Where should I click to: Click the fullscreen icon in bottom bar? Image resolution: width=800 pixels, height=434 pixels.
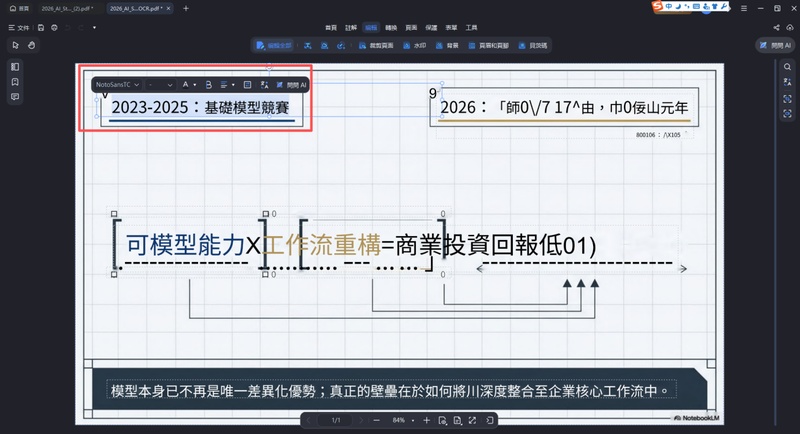[x=472, y=420]
